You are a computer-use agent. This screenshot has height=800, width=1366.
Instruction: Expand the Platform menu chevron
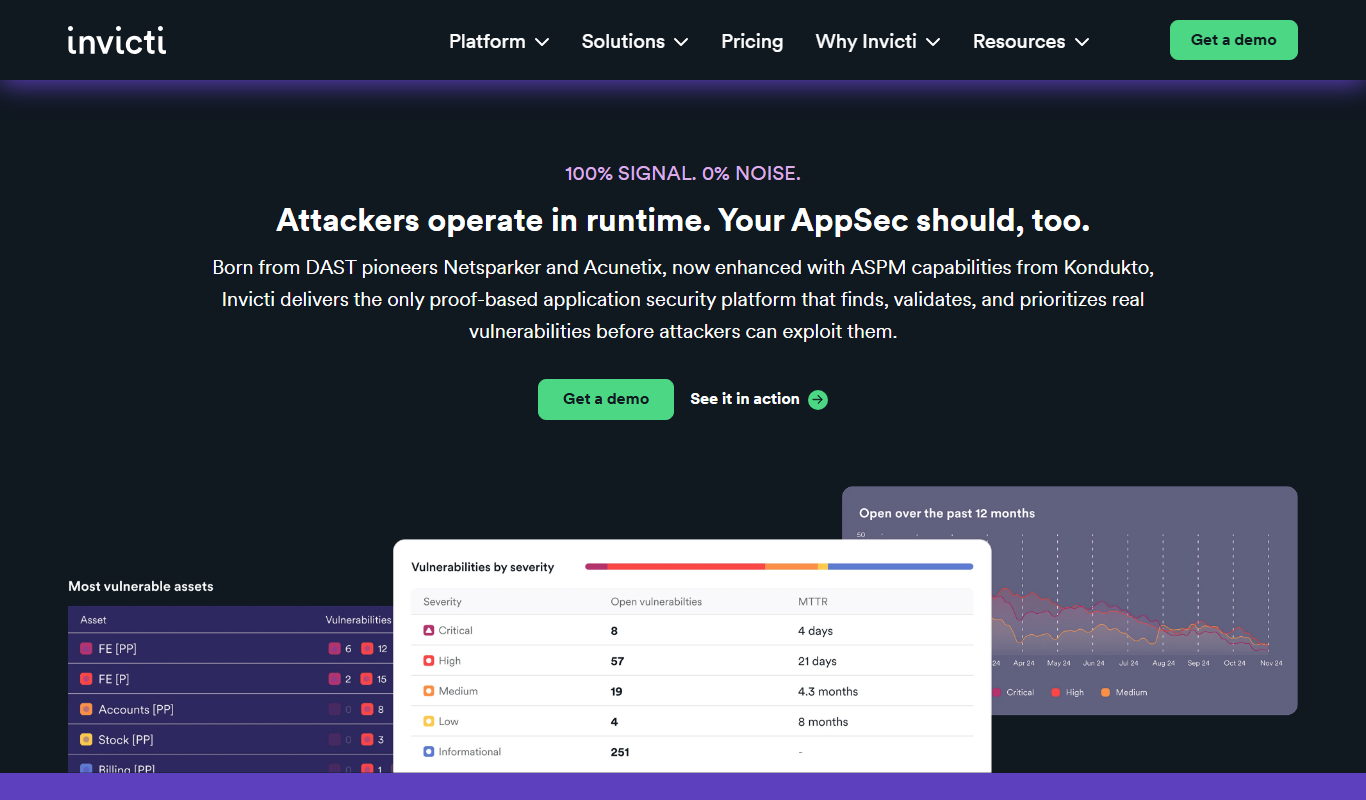pyautogui.click(x=542, y=42)
